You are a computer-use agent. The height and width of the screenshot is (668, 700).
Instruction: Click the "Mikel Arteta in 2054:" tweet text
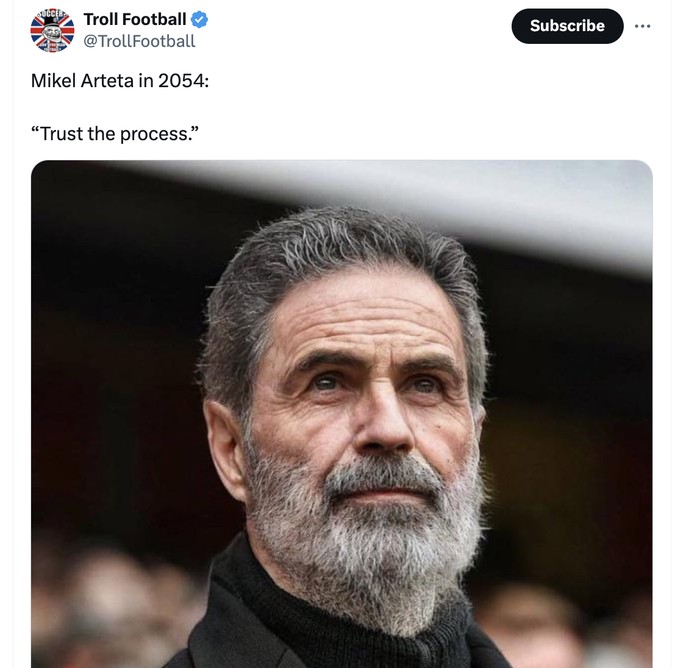pyautogui.click(x=120, y=81)
